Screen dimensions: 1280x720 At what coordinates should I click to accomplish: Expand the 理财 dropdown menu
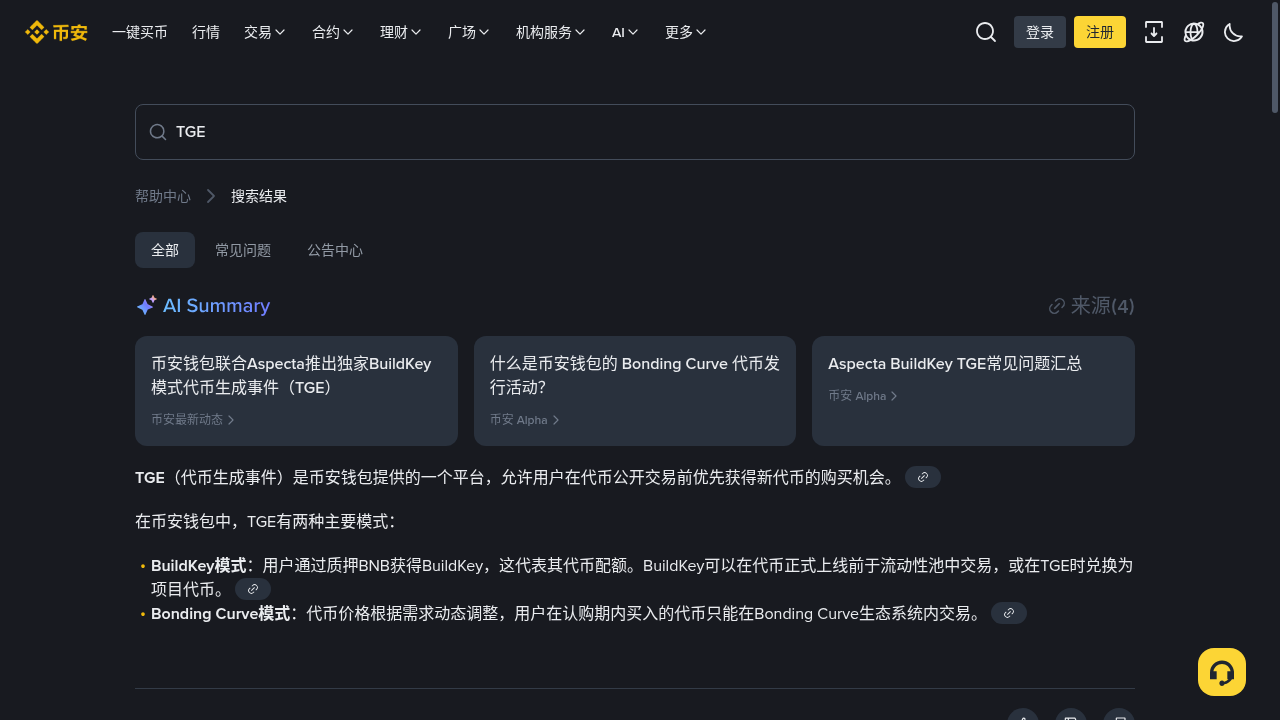[401, 32]
